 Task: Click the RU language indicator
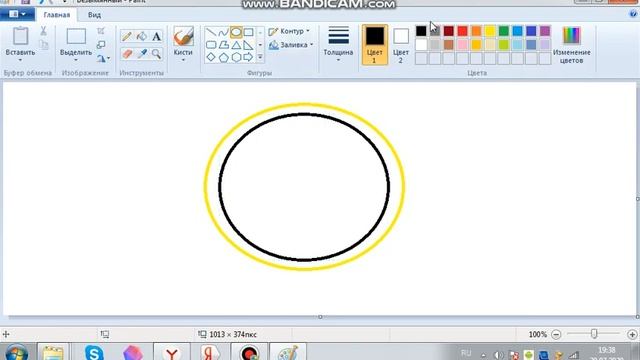click(466, 353)
